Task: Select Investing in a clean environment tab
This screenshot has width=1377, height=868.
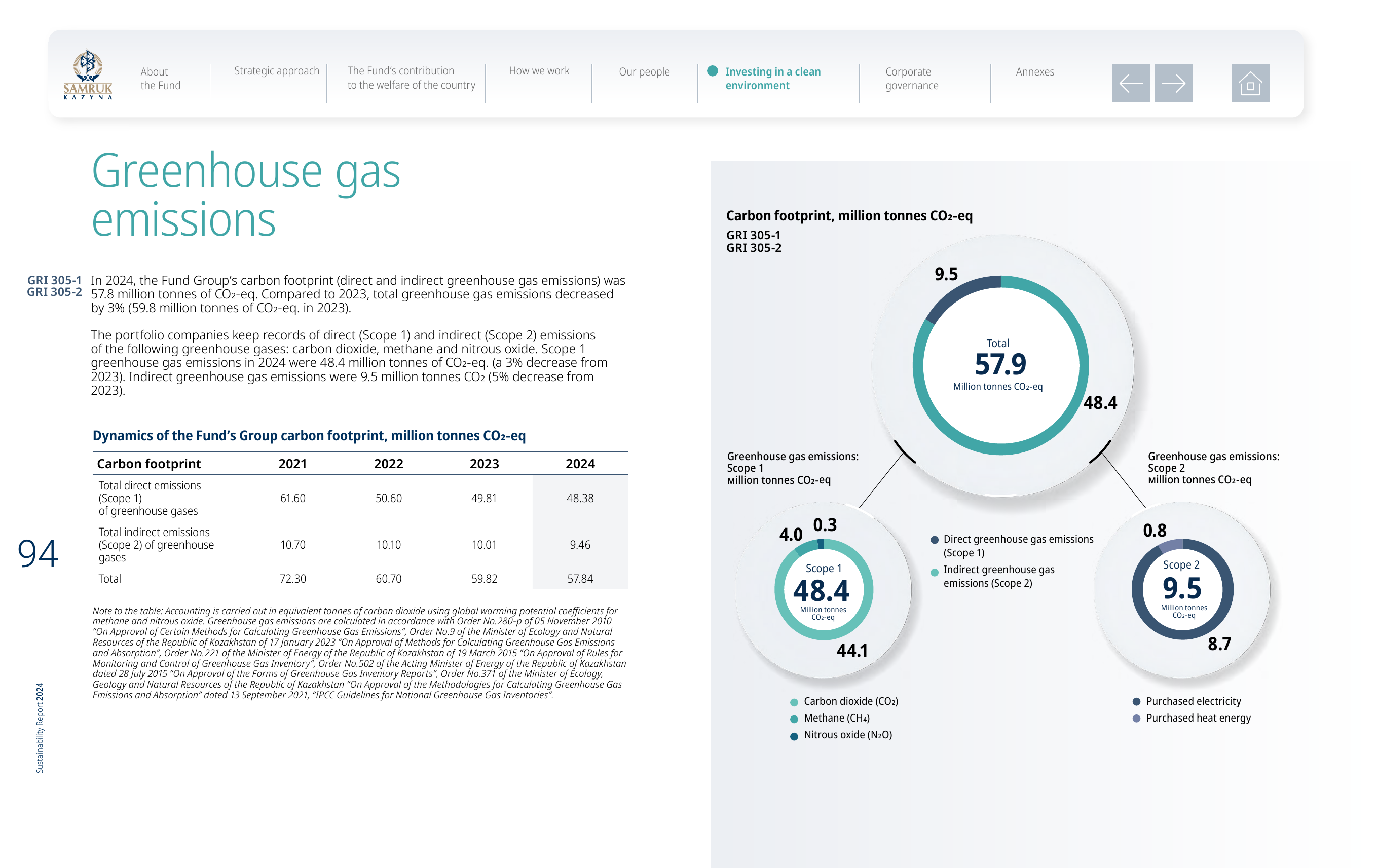Action: [x=772, y=79]
